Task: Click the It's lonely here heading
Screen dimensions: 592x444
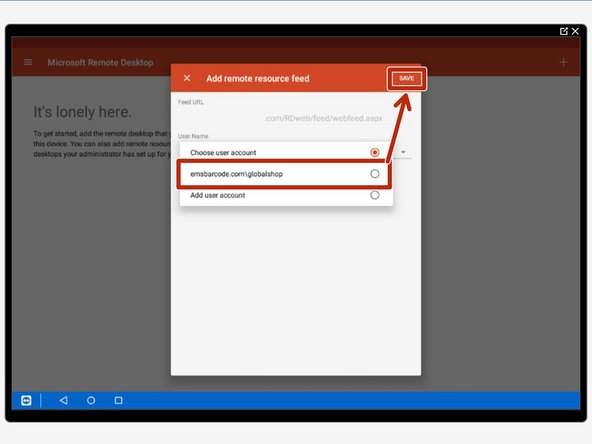Action: 83,112
